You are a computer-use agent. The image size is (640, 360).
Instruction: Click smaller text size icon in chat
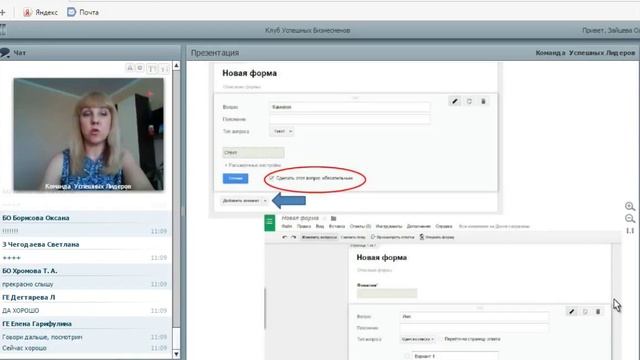(x=164, y=69)
